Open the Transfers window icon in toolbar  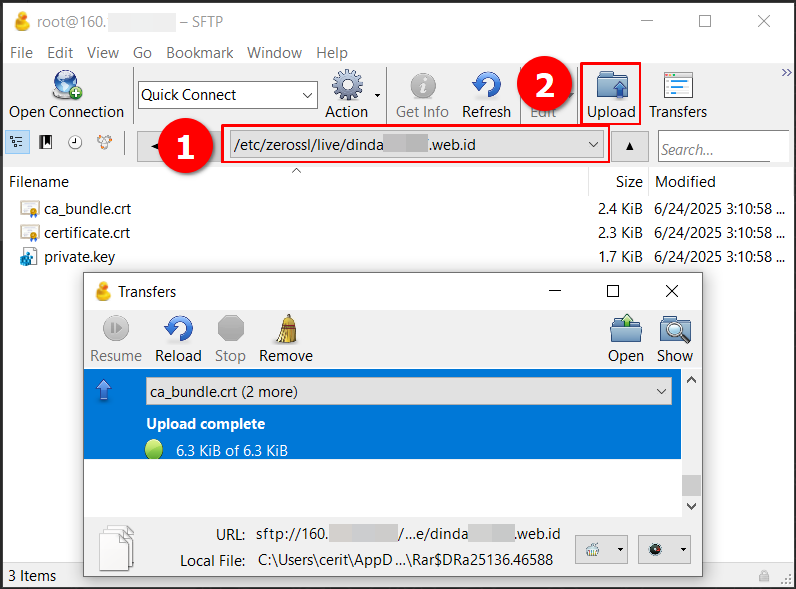coord(677,95)
